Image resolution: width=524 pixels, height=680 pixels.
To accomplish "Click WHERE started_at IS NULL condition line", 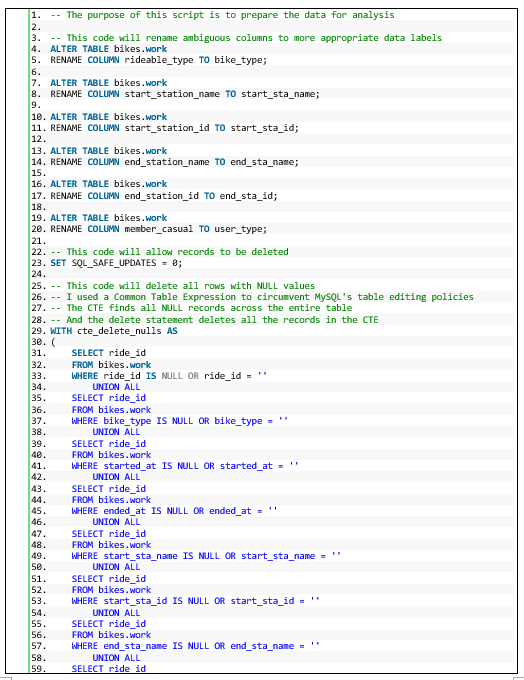I will click(185, 466).
